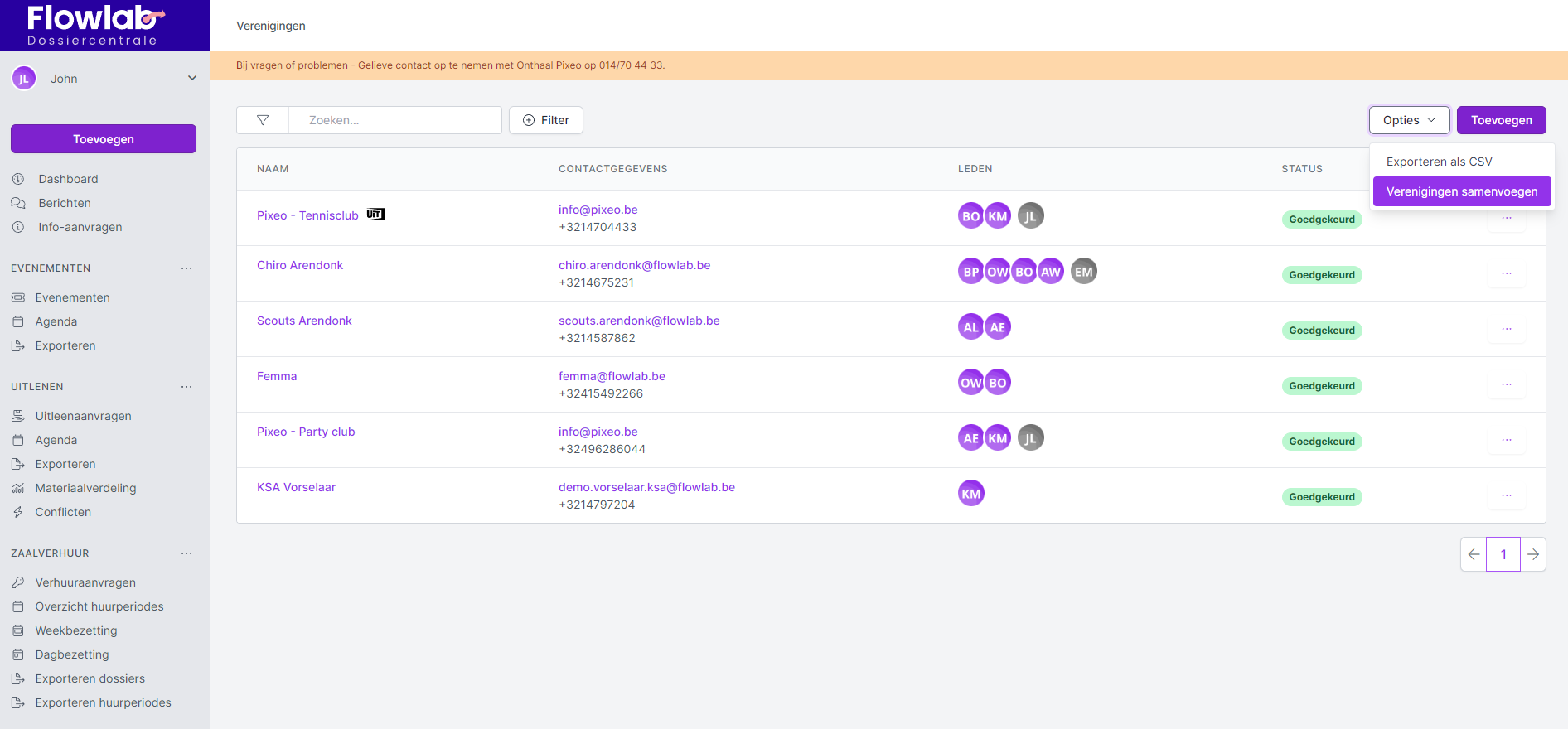Click the Toevoegen button in the sidebar
The image size is (1568, 729).
(x=104, y=139)
